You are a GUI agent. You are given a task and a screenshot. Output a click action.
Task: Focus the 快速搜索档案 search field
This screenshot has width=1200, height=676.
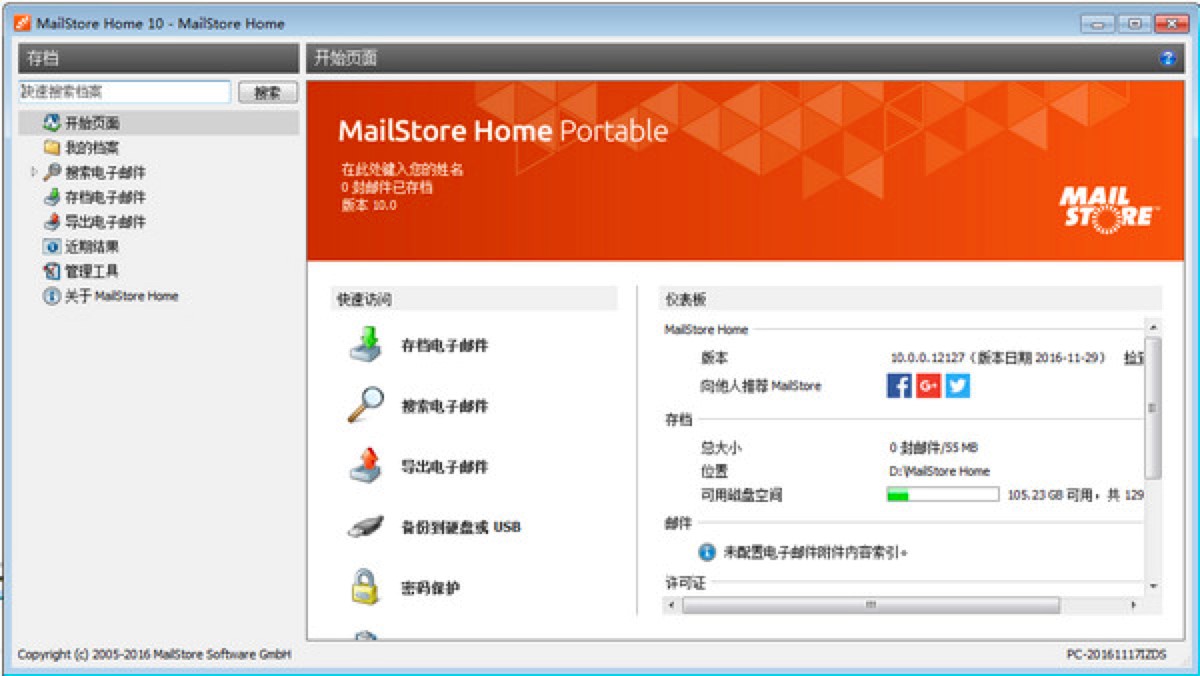pyautogui.click(x=125, y=92)
